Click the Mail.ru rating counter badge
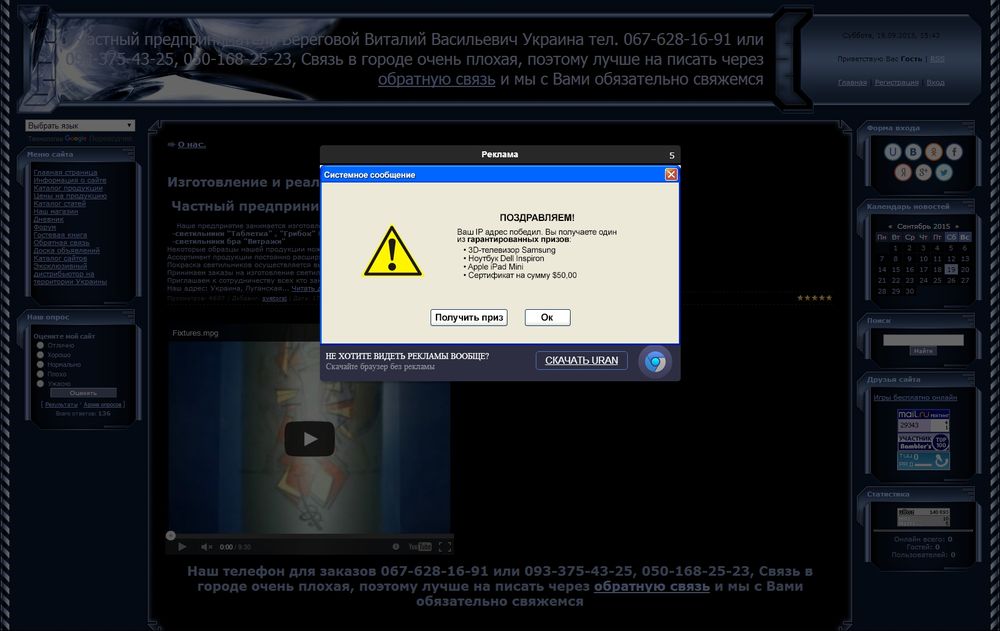 (x=923, y=420)
